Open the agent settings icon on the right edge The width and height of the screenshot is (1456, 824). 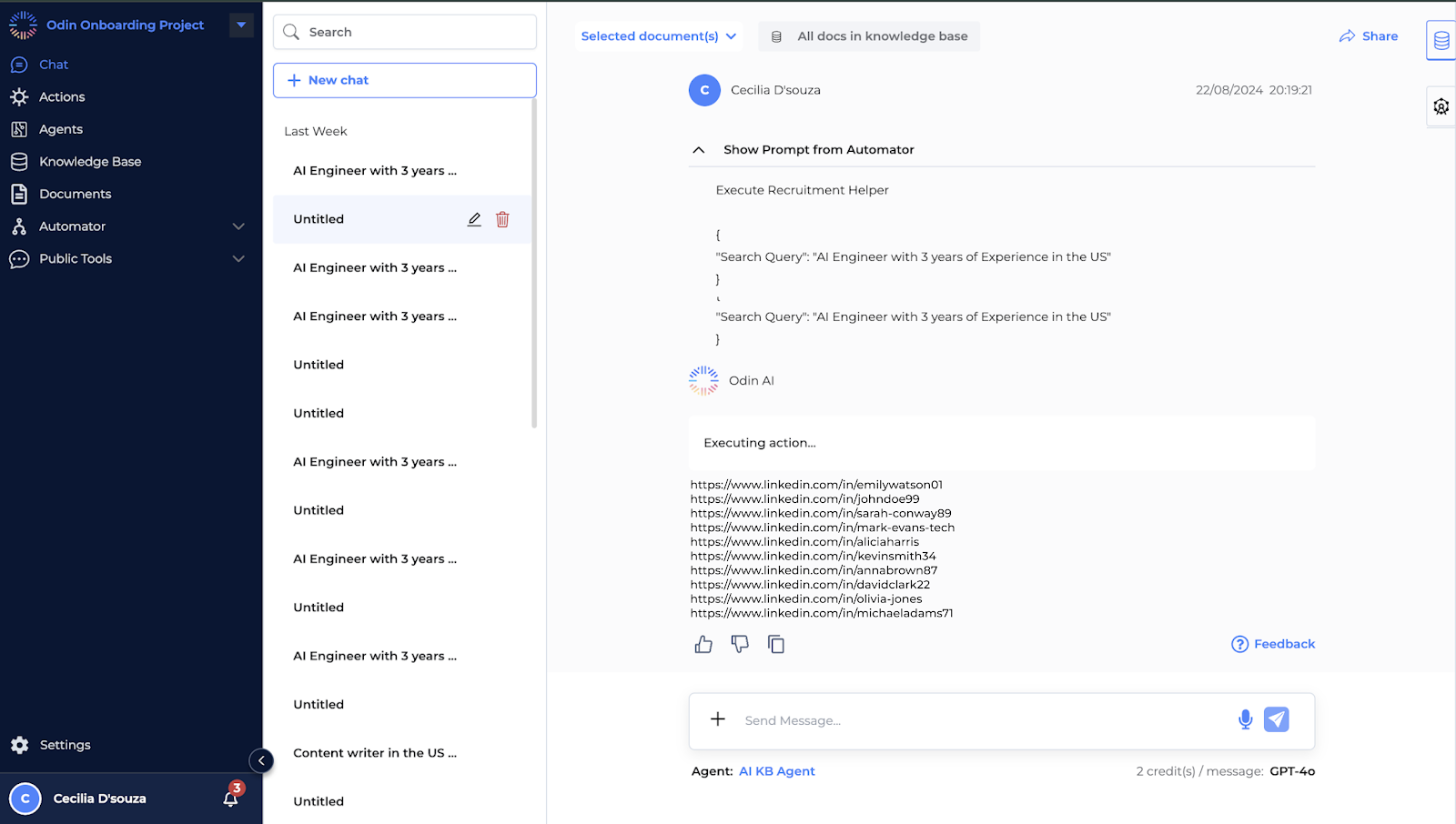tap(1441, 106)
